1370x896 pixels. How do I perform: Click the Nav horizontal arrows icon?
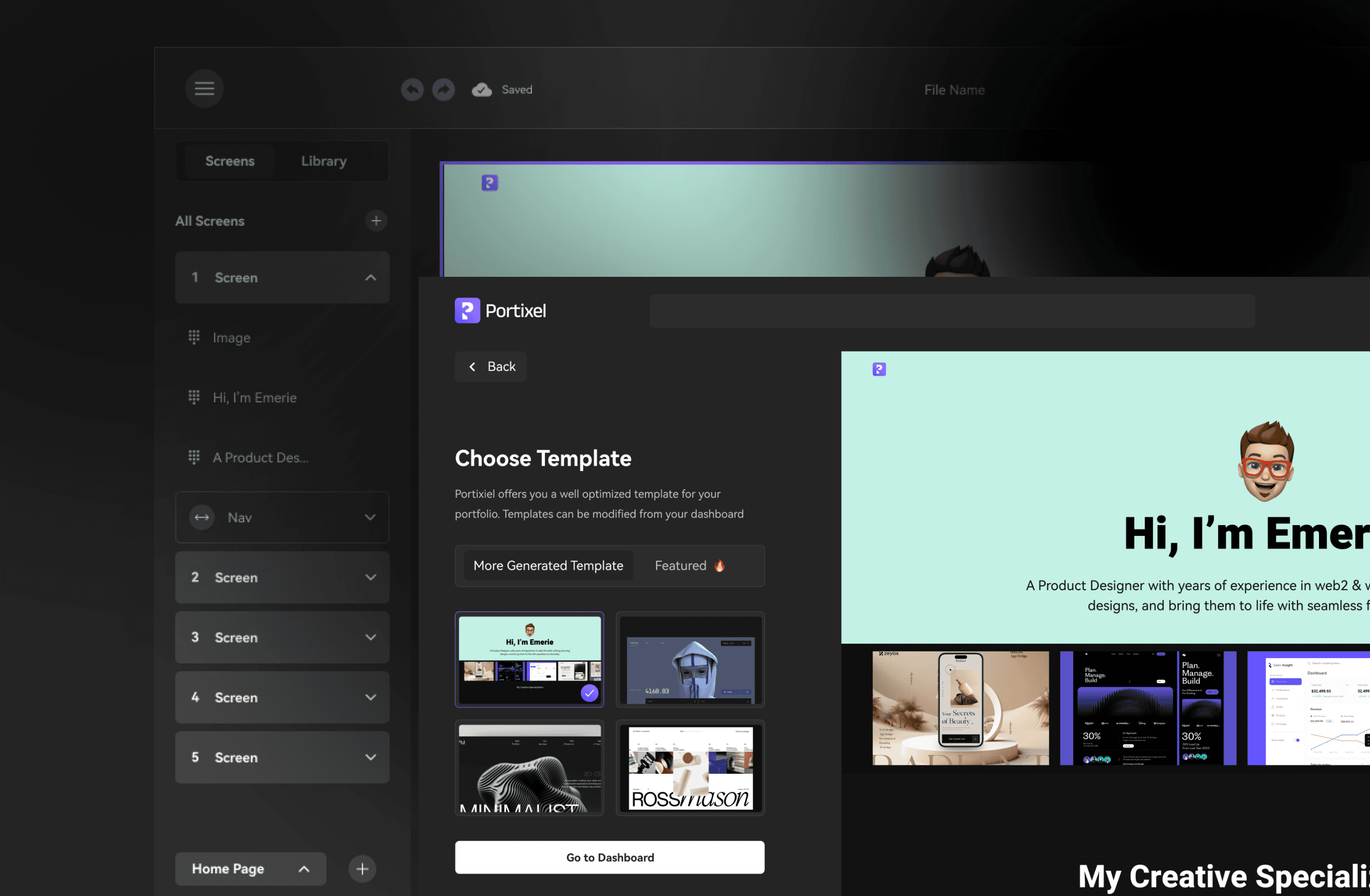tap(202, 517)
